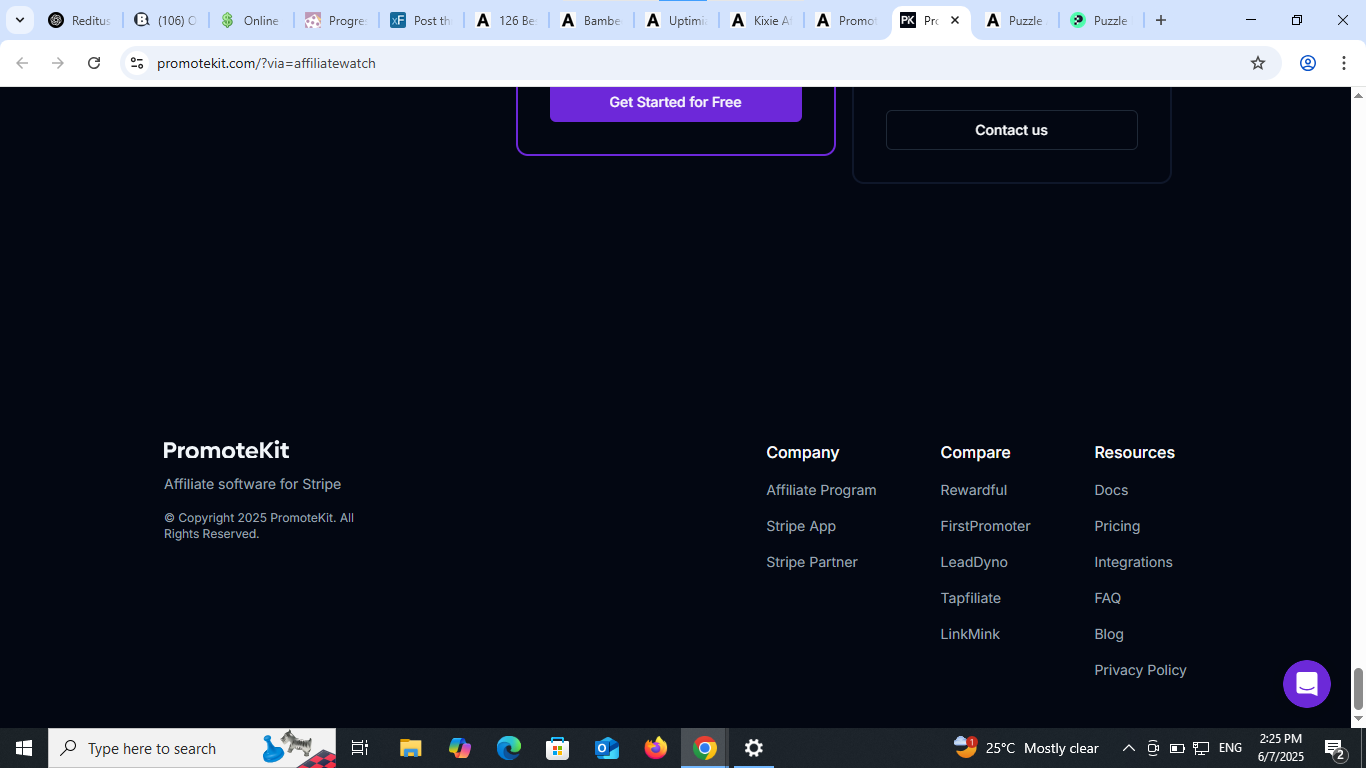Open the Blog link
The width and height of the screenshot is (1366, 768).
pos(1109,634)
